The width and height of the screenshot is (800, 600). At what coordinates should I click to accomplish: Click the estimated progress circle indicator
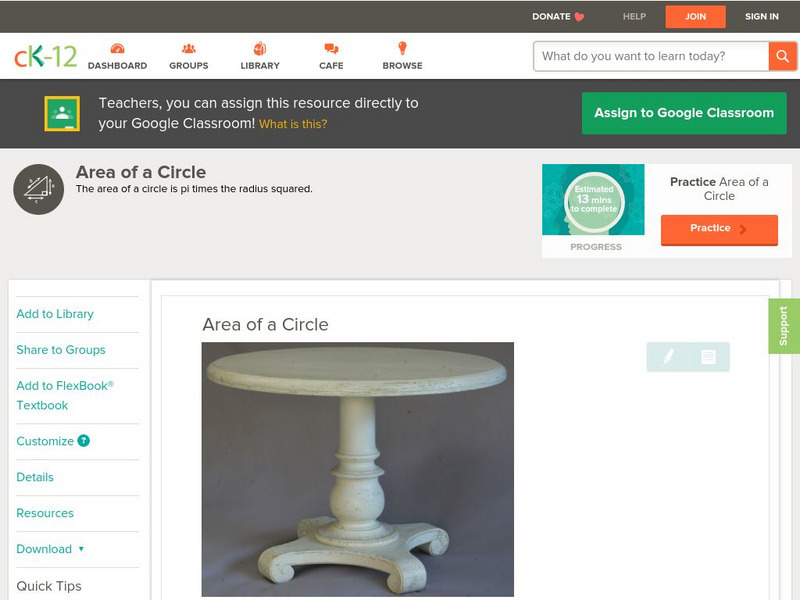click(594, 200)
